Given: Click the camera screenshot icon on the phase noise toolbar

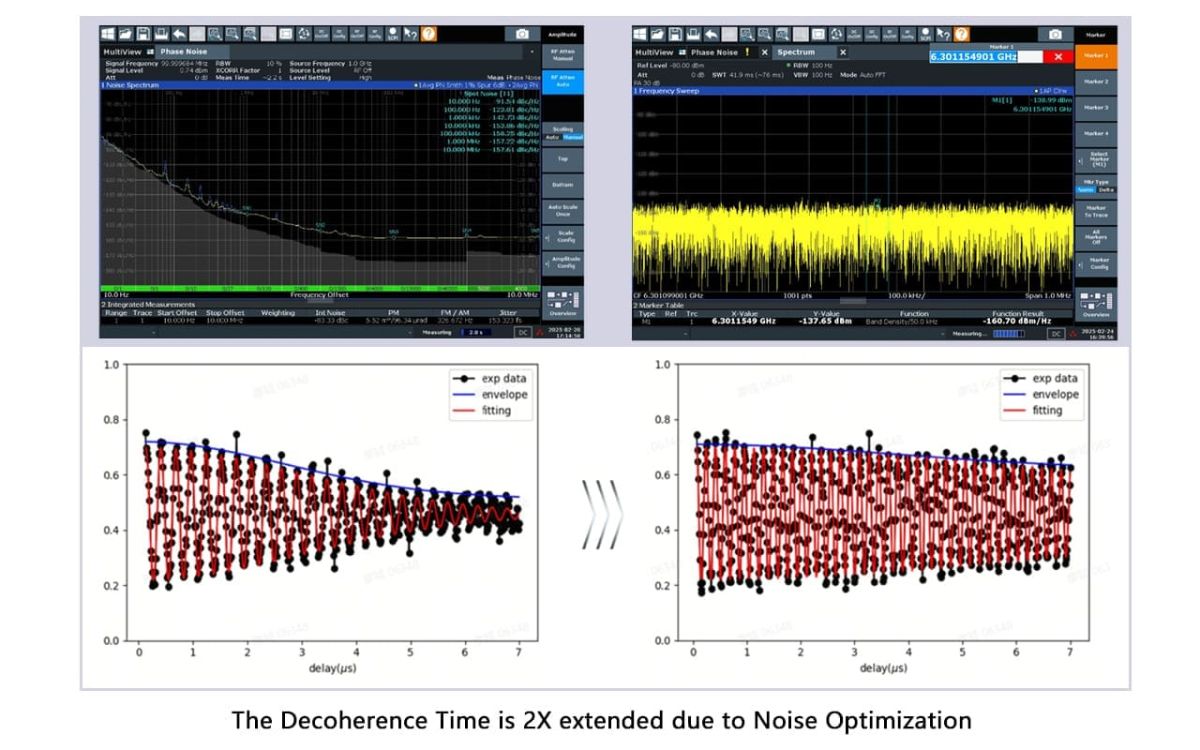Looking at the screenshot, I should tap(521, 32).
